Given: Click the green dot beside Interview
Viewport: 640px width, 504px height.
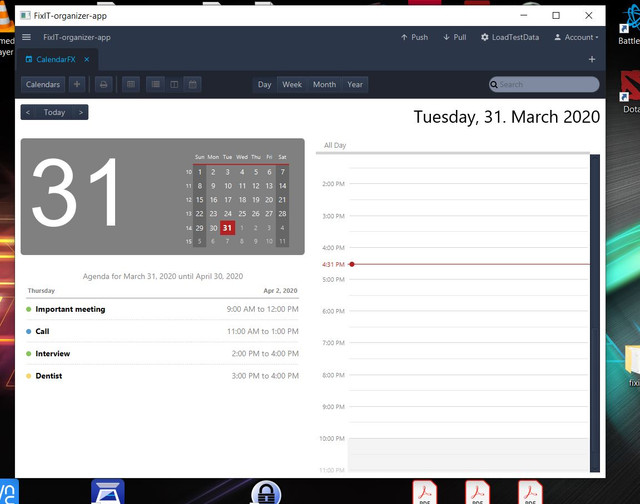Looking at the screenshot, I should click(x=29, y=354).
